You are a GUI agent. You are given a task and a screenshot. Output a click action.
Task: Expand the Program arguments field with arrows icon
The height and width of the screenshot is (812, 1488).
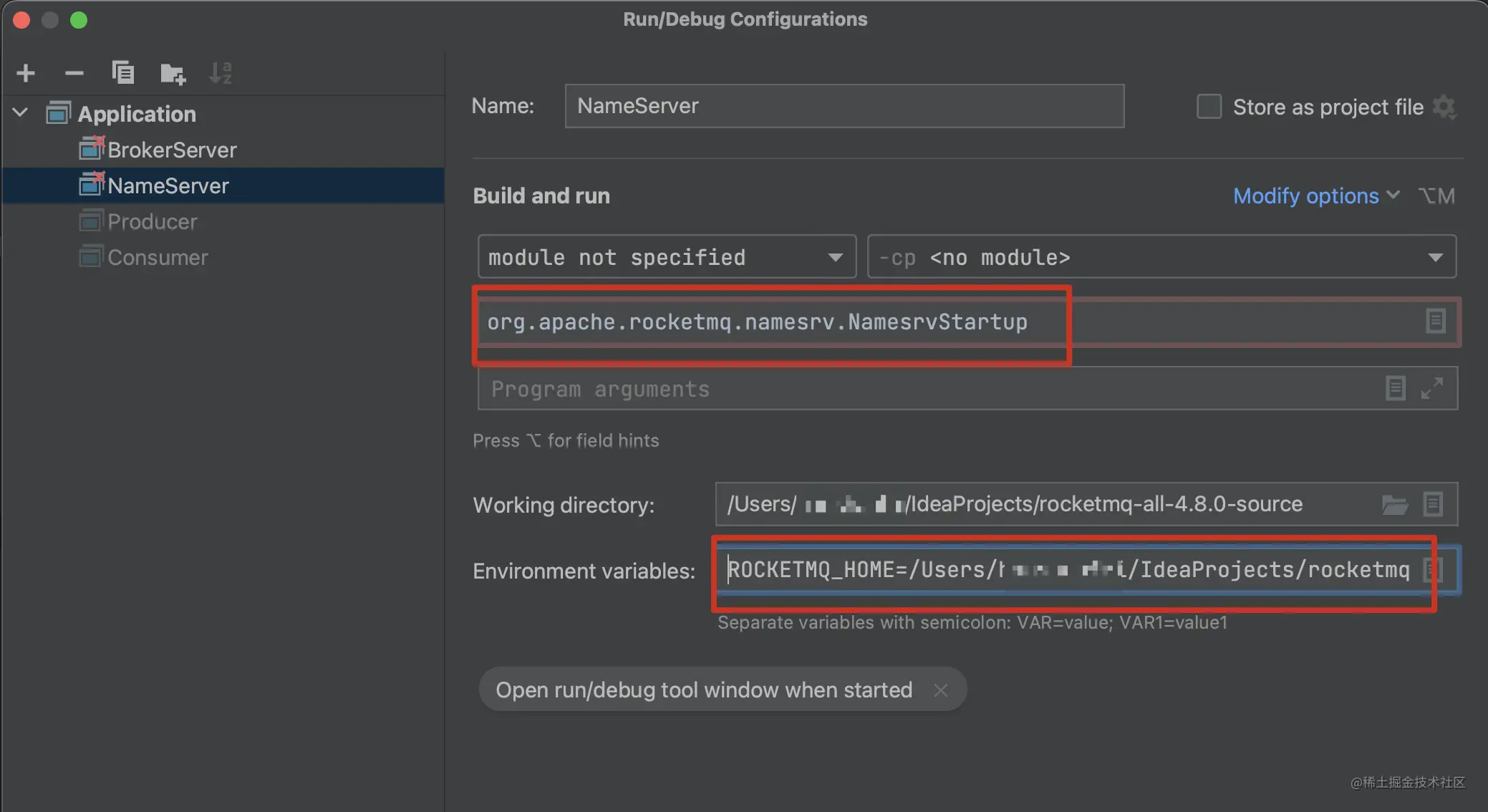tap(1431, 389)
